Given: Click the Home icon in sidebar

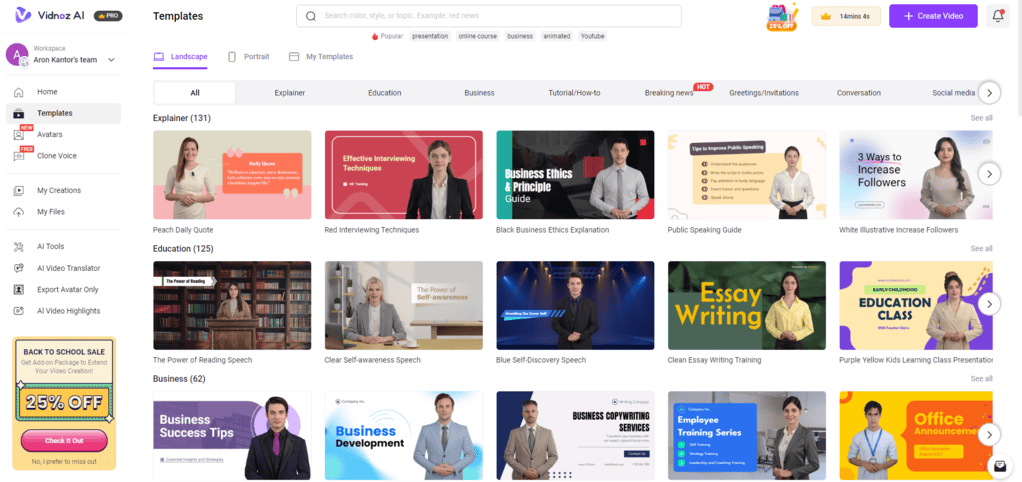Looking at the screenshot, I should [x=19, y=92].
